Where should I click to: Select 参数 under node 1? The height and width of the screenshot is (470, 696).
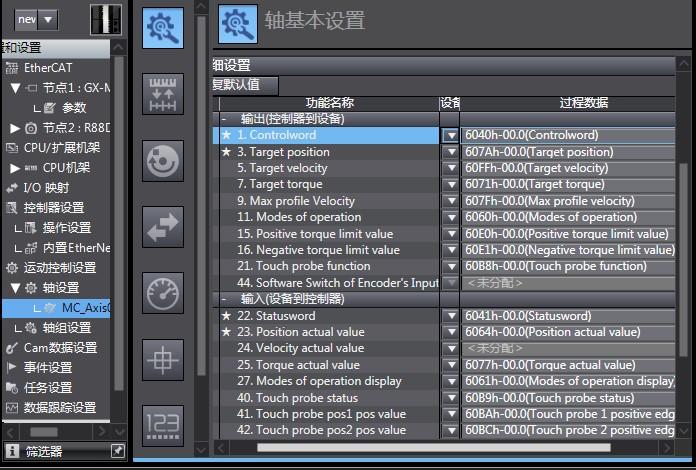click(74, 108)
